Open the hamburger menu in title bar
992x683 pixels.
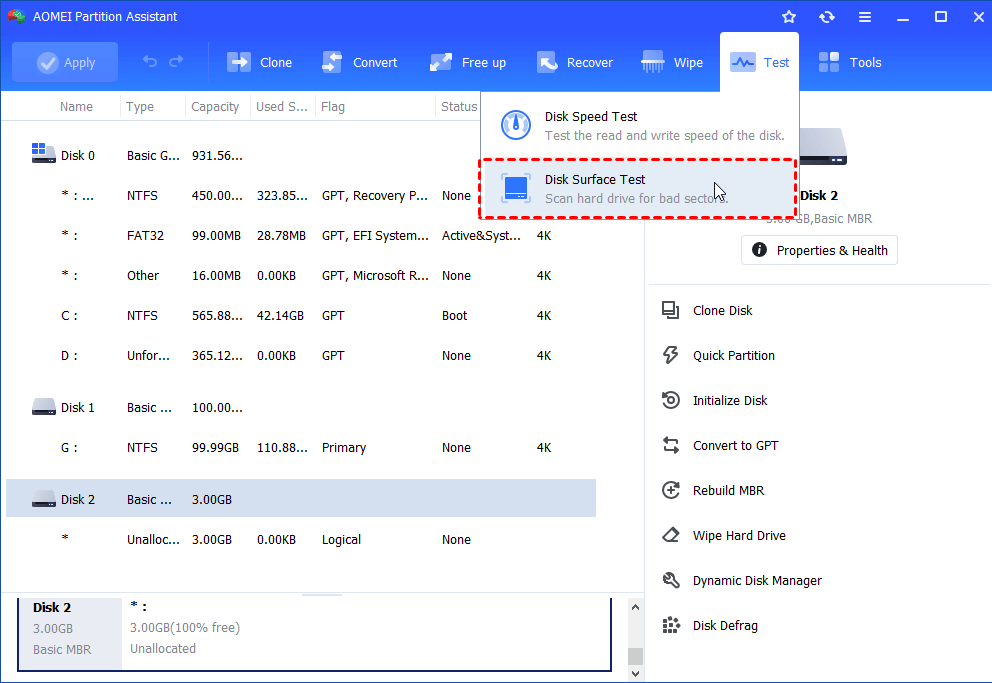point(865,17)
